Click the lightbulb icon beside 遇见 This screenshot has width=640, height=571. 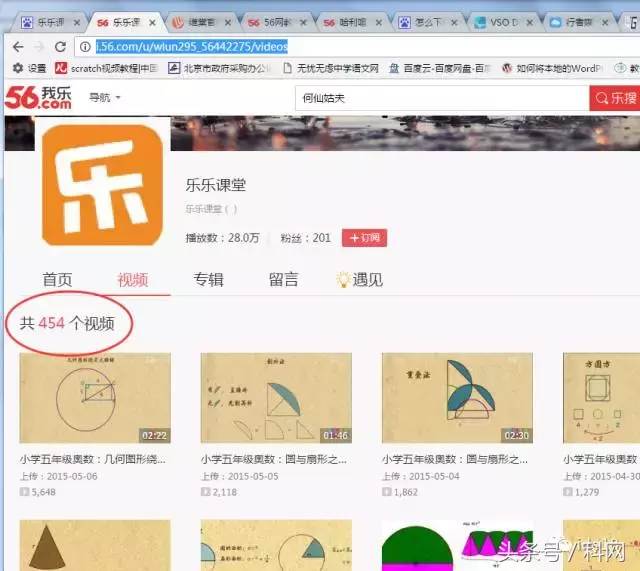coord(342,279)
